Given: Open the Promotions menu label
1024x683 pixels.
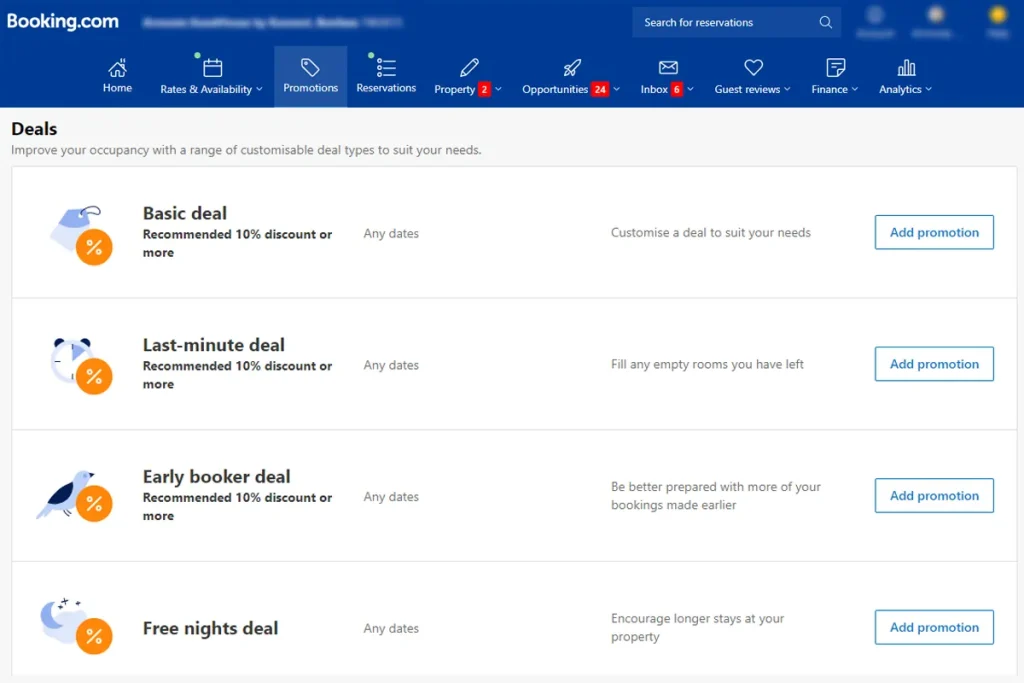Looking at the screenshot, I should [x=310, y=87].
